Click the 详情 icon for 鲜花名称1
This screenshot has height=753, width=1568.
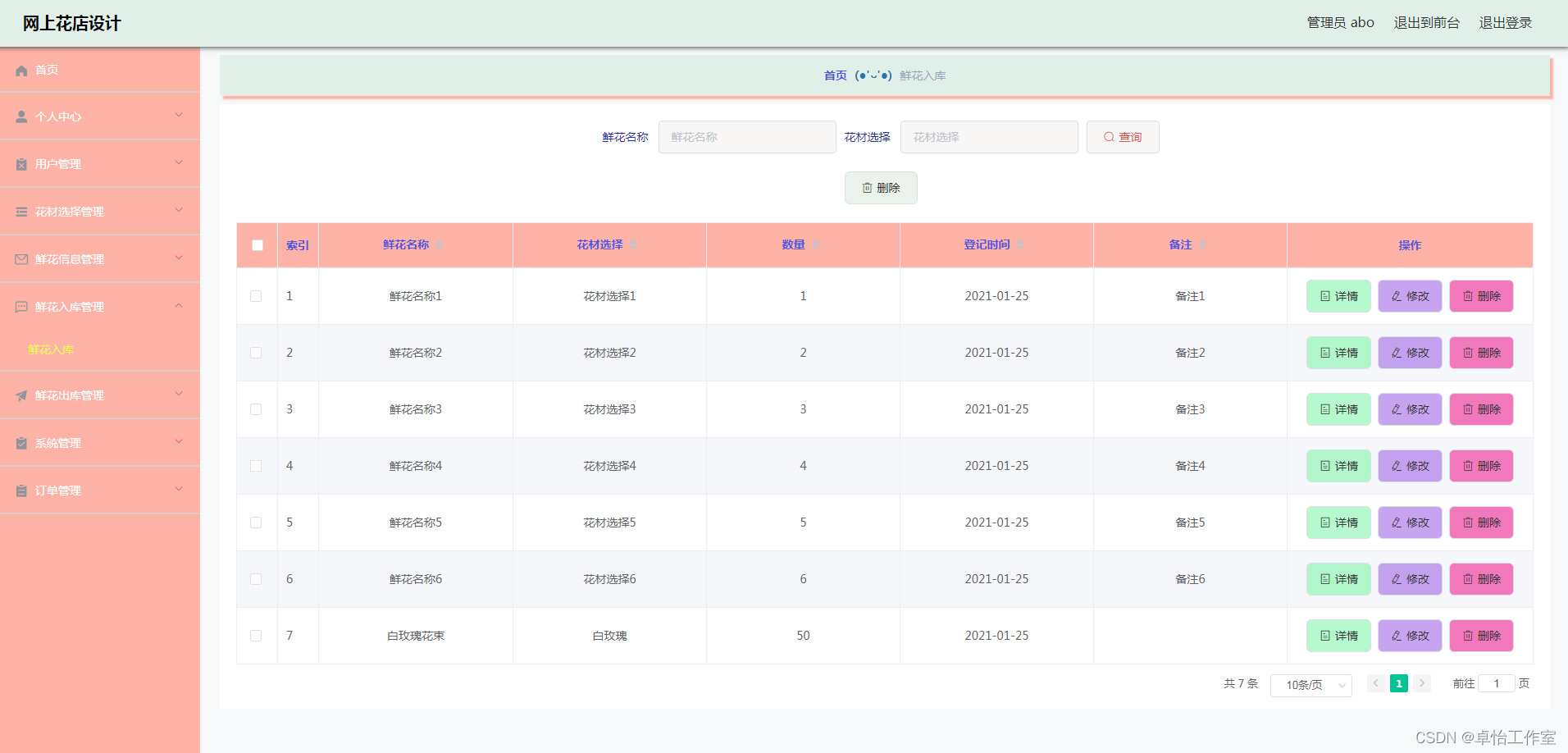click(x=1324, y=296)
